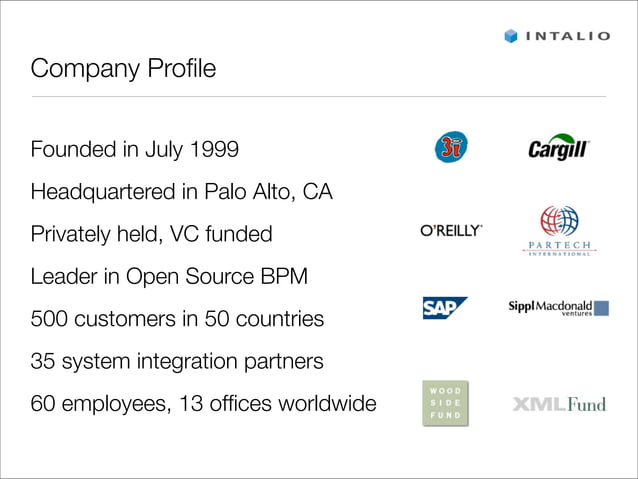This screenshot has width=638, height=479.
Task: Select '35 system integration partners' text
Action: point(177,362)
